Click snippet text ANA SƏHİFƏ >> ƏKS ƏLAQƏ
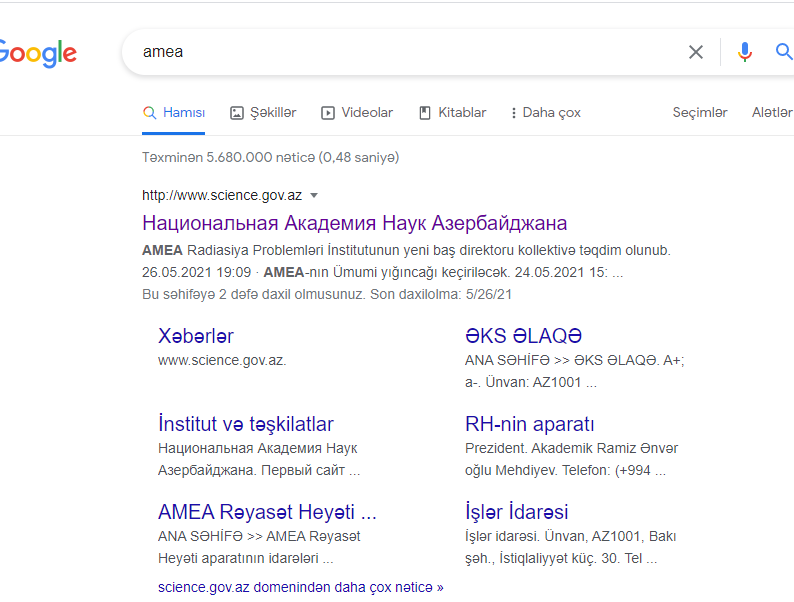 point(562,360)
